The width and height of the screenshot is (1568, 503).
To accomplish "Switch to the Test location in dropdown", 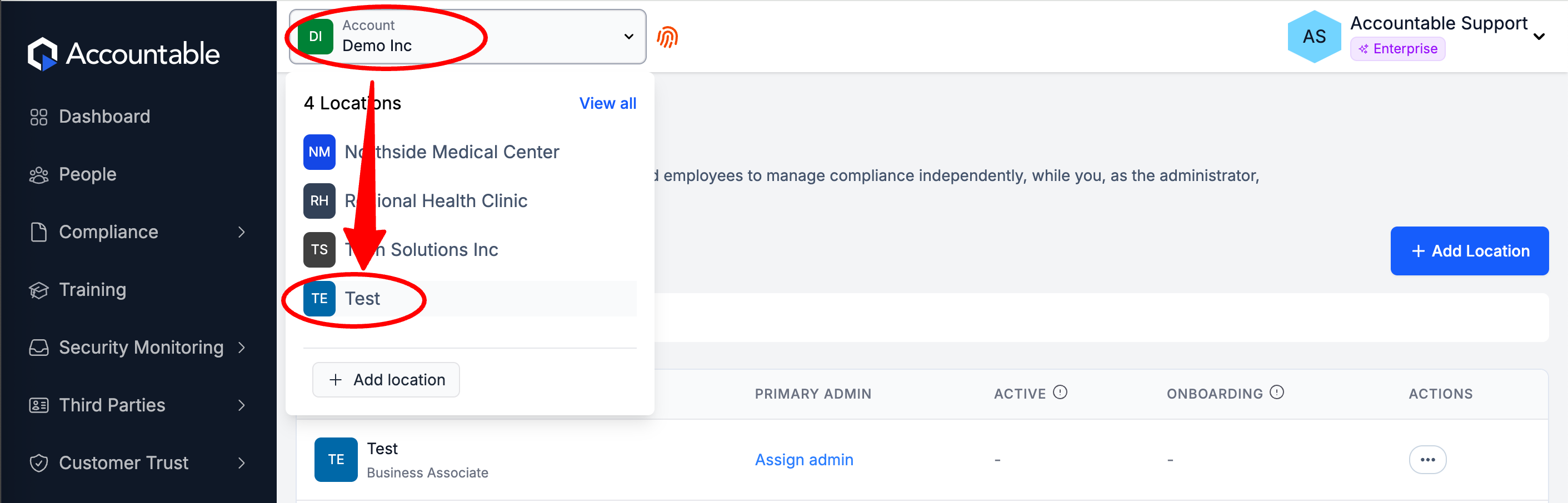I will (x=470, y=299).
